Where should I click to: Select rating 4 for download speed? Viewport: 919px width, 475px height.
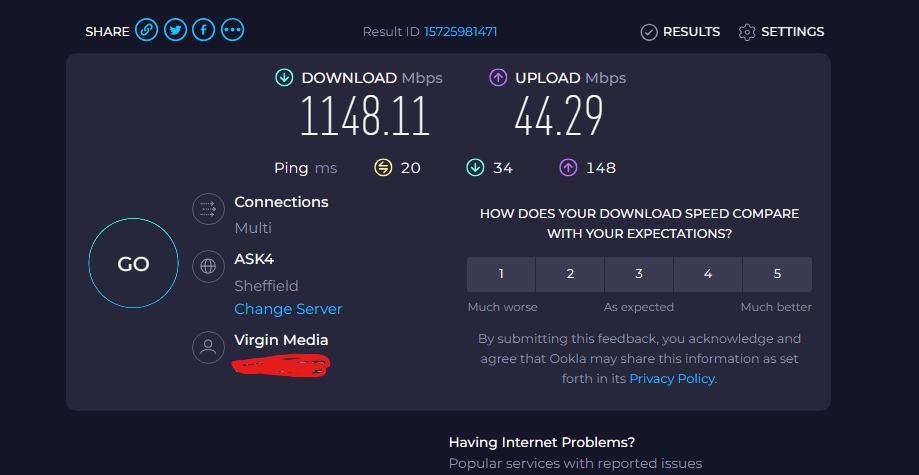[x=708, y=274]
